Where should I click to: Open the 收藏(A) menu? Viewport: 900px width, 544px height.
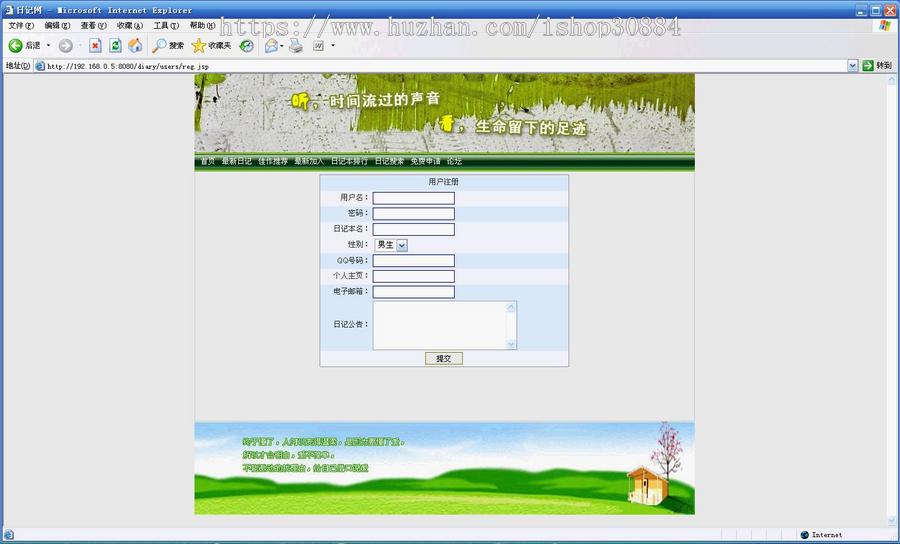130,26
